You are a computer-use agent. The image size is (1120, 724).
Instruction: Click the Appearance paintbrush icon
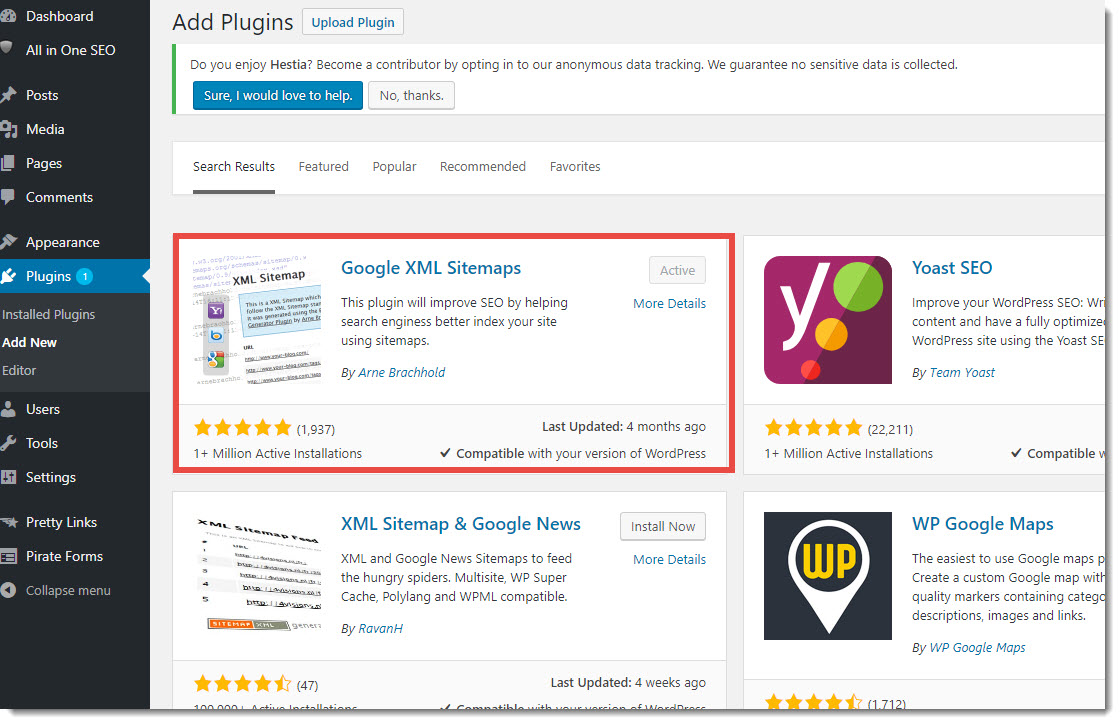[x=9, y=242]
